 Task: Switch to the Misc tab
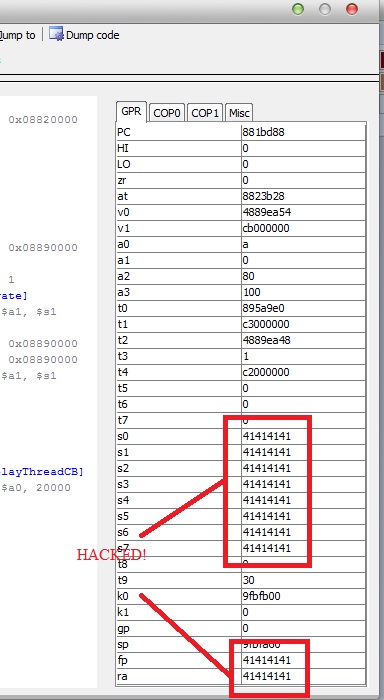(239, 113)
